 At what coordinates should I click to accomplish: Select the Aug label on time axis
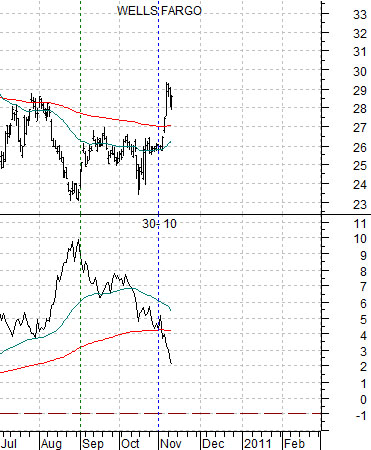tap(51, 444)
